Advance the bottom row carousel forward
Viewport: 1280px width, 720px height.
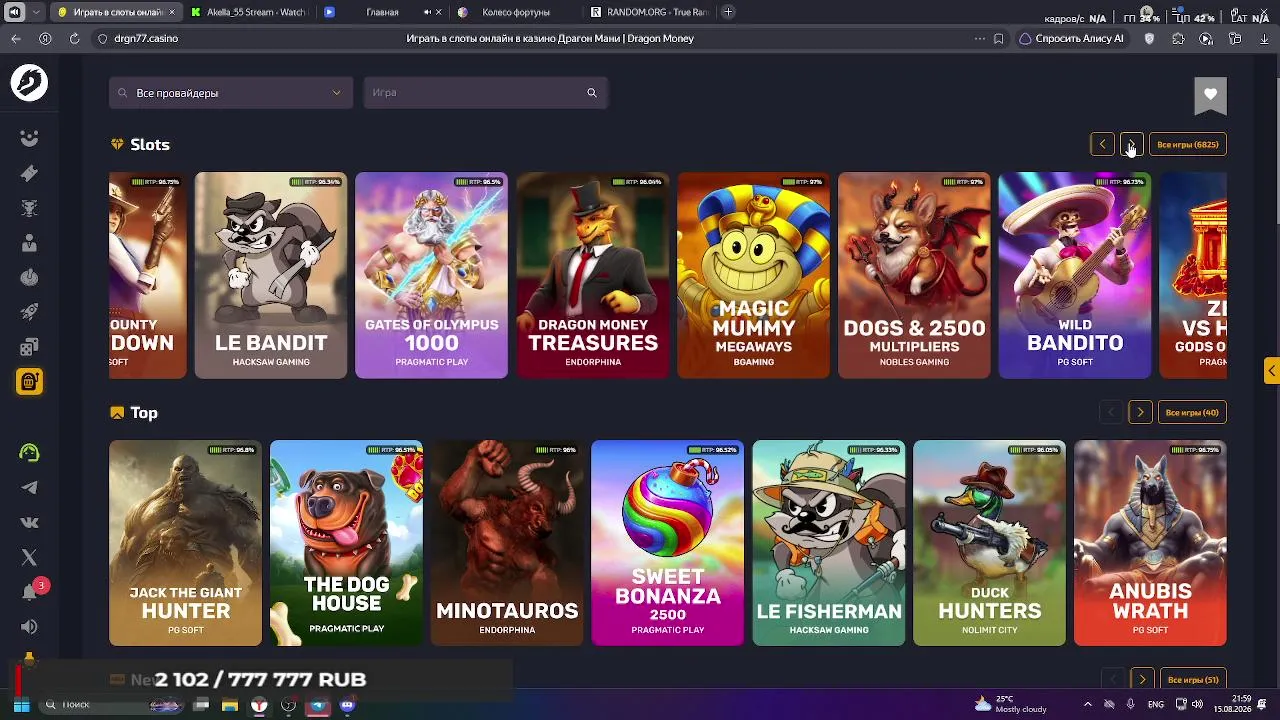[x=1142, y=680]
